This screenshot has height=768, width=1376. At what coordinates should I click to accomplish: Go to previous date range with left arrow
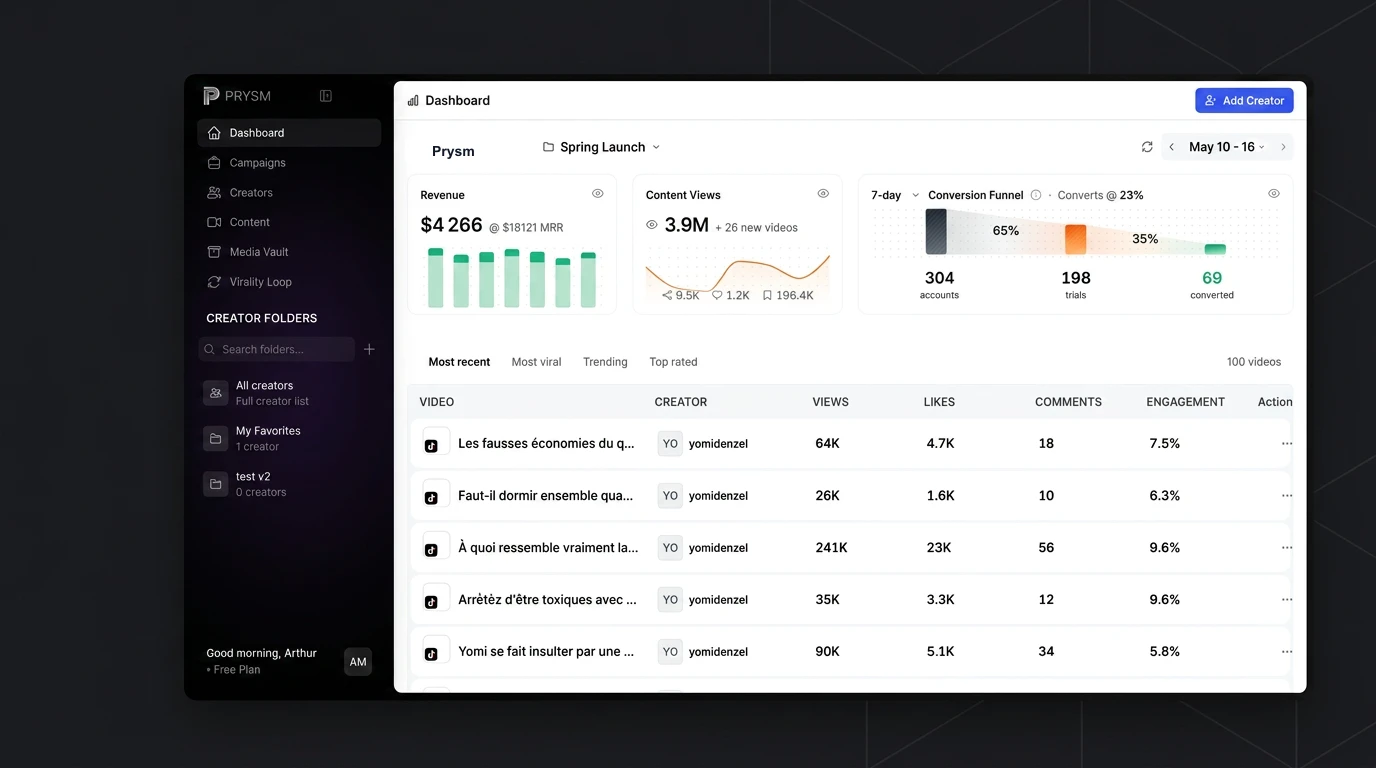click(1171, 147)
